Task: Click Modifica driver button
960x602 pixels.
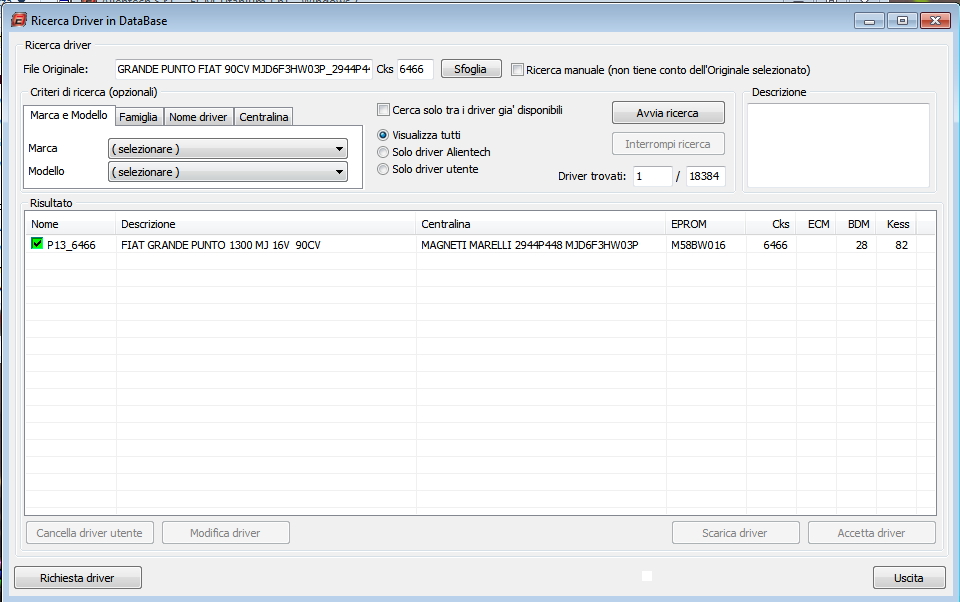Action: click(x=225, y=533)
